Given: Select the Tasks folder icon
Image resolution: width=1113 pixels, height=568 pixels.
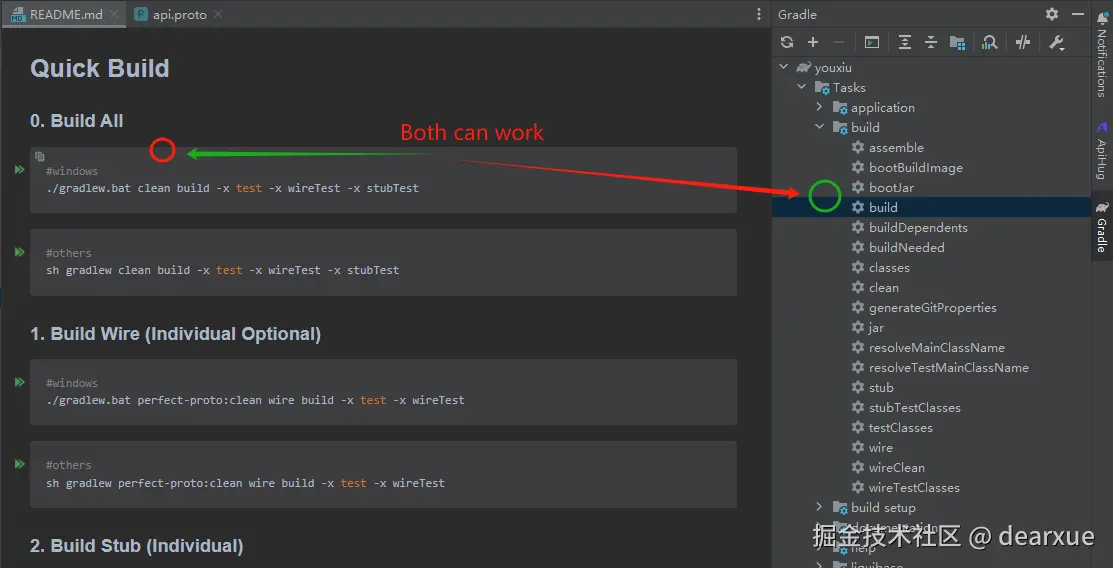Looking at the screenshot, I should tap(822, 88).
